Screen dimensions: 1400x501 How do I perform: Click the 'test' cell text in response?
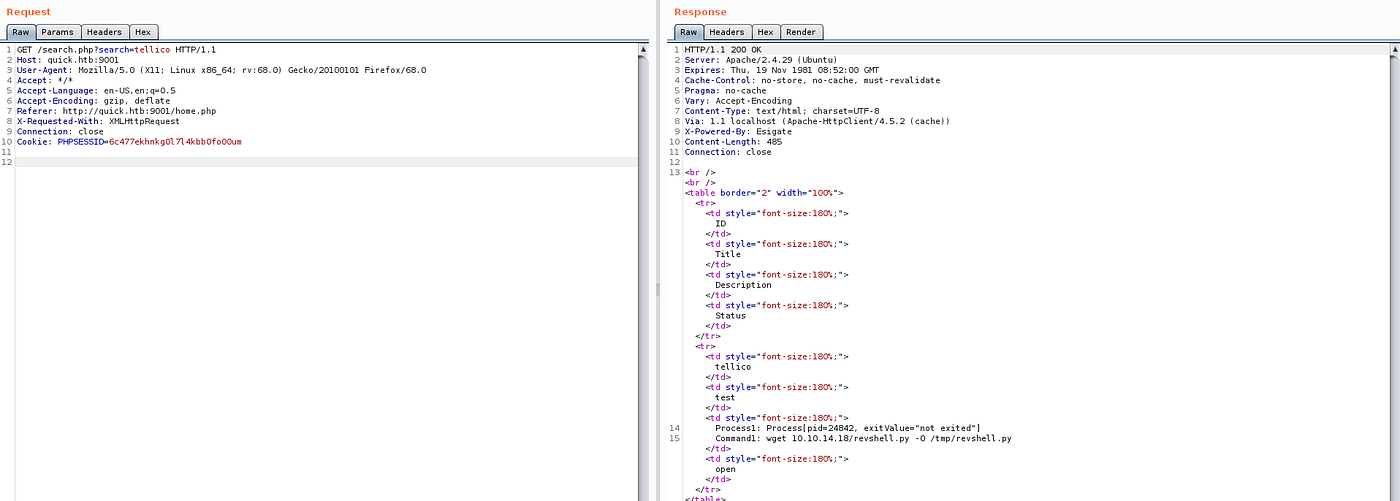pos(725,398)
